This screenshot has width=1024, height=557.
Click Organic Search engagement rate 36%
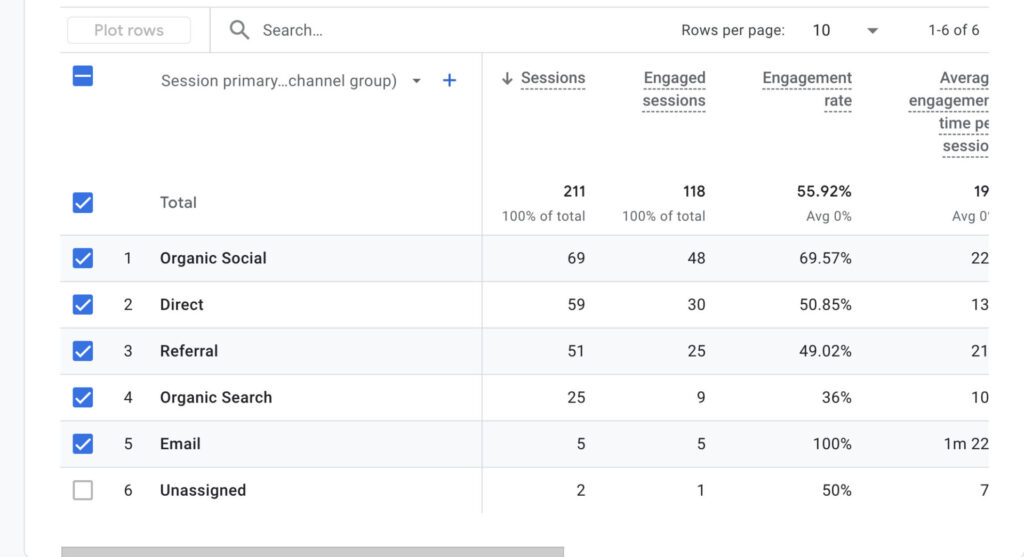click(x=837, y=397)
